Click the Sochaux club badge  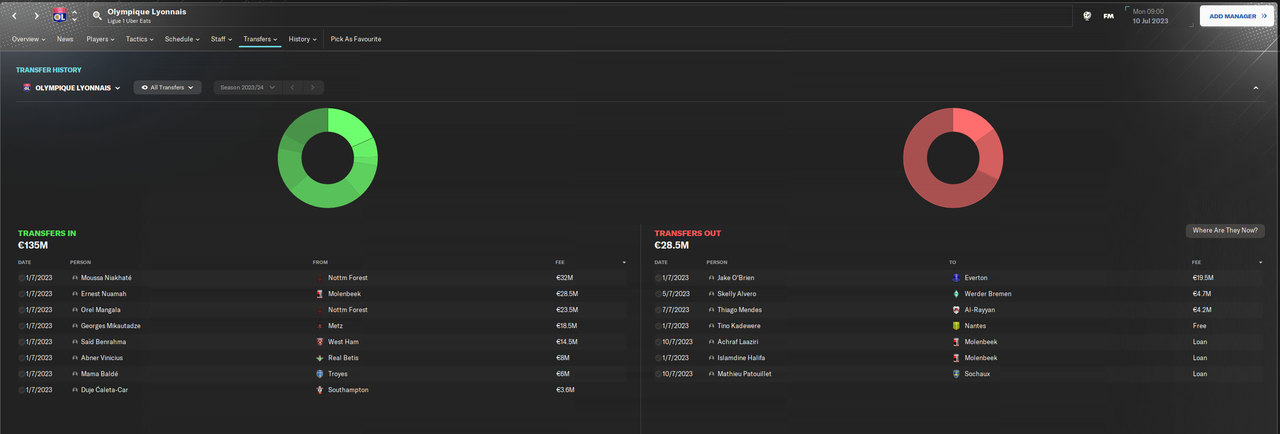(x=957, y=374)
